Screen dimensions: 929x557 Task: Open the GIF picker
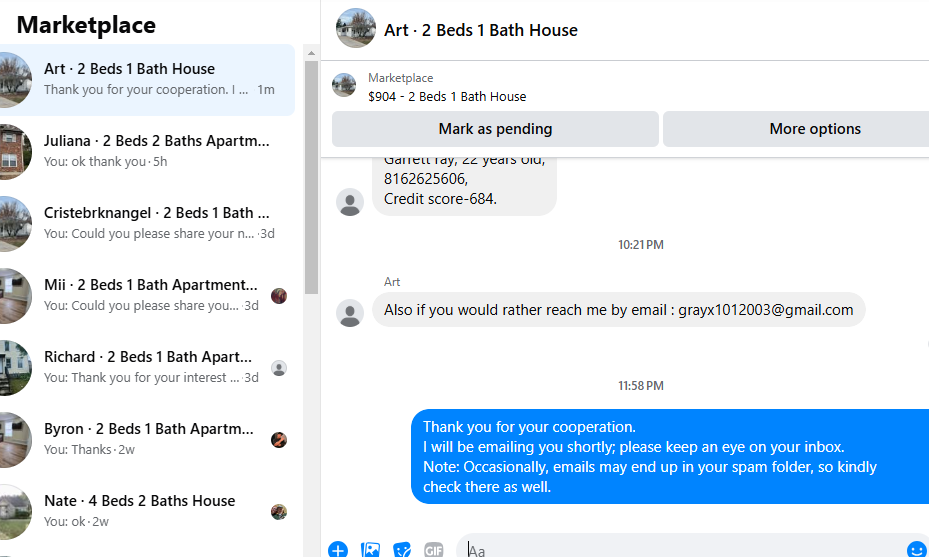[x=433, y=550]
